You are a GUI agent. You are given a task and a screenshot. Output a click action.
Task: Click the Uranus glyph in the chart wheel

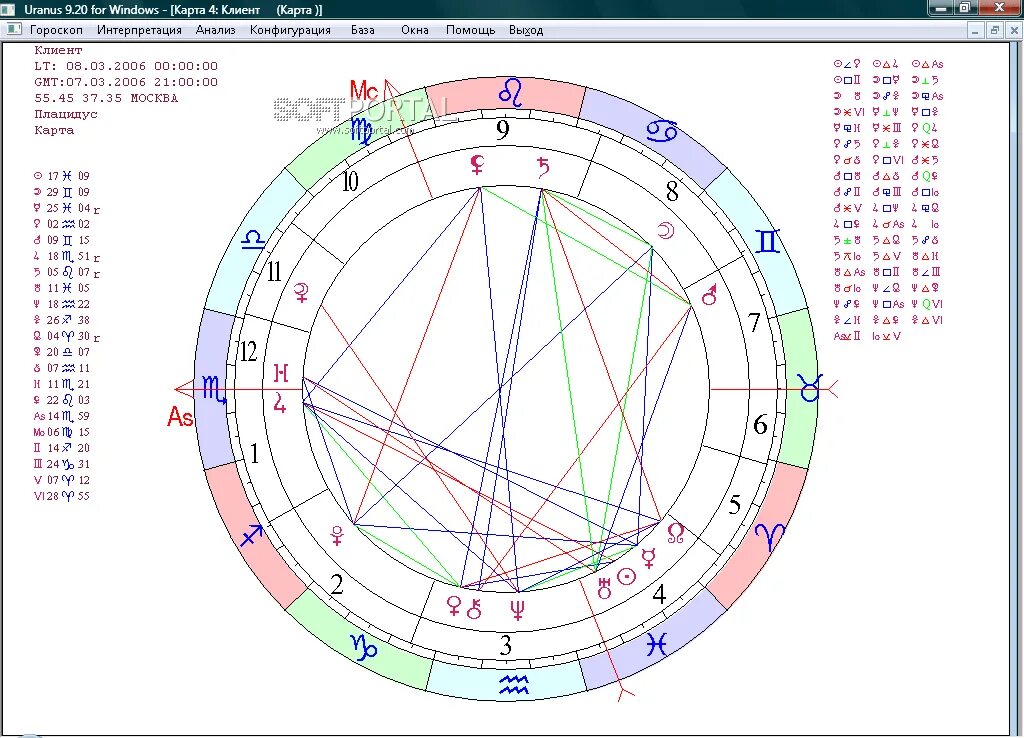(605, 588)
